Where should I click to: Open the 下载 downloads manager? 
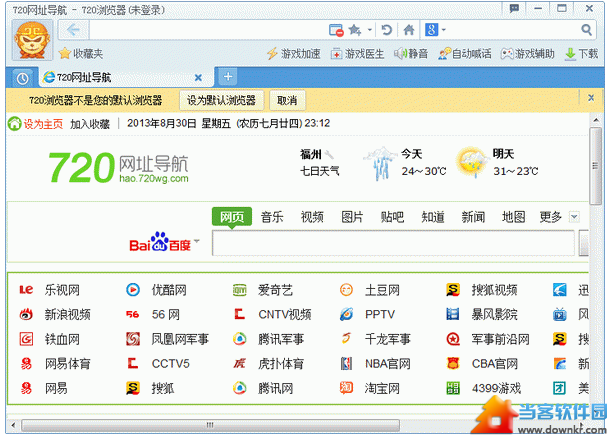581,53
